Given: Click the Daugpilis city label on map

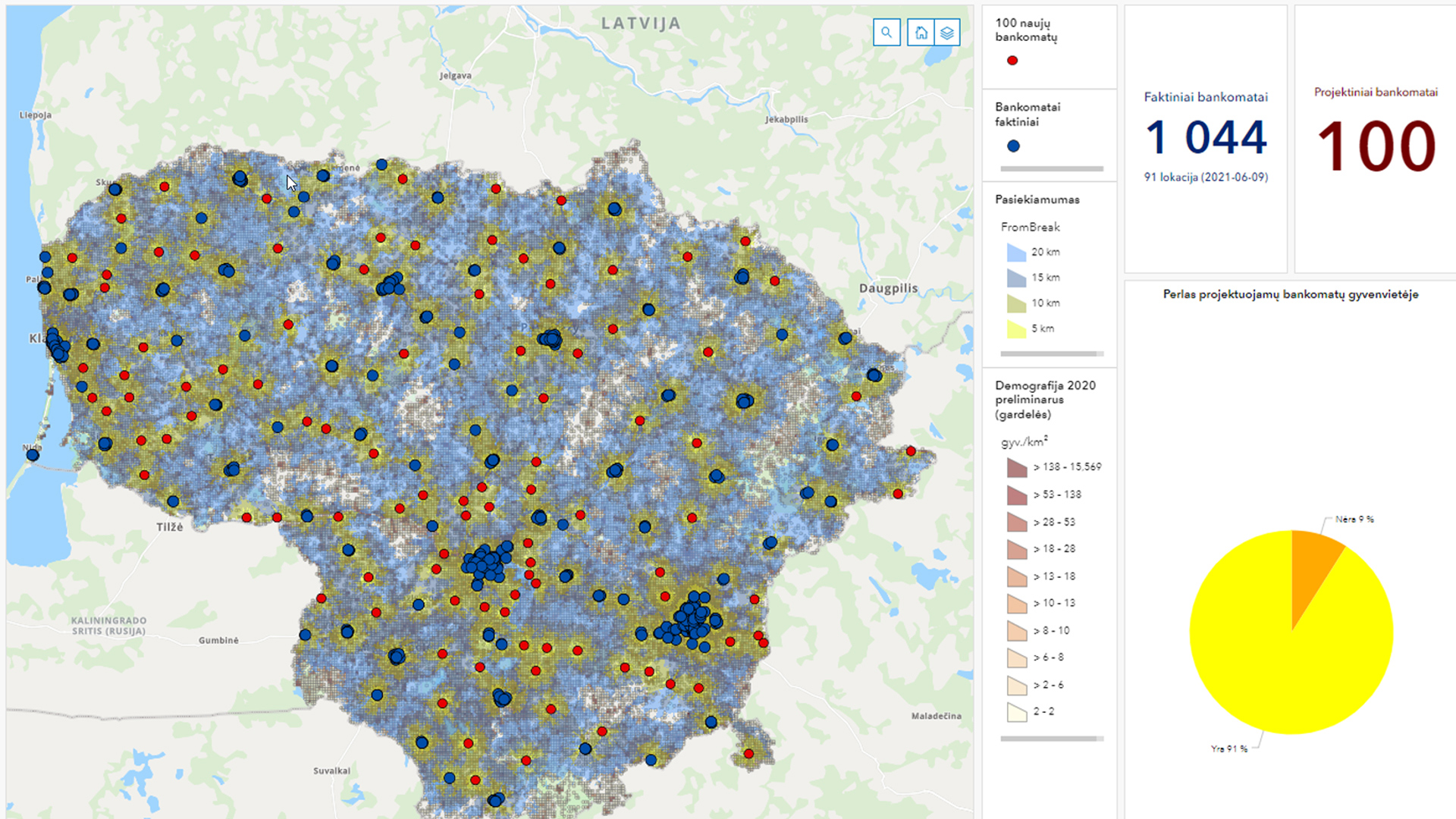Looking at the screenshot, I should coord(888,288).
